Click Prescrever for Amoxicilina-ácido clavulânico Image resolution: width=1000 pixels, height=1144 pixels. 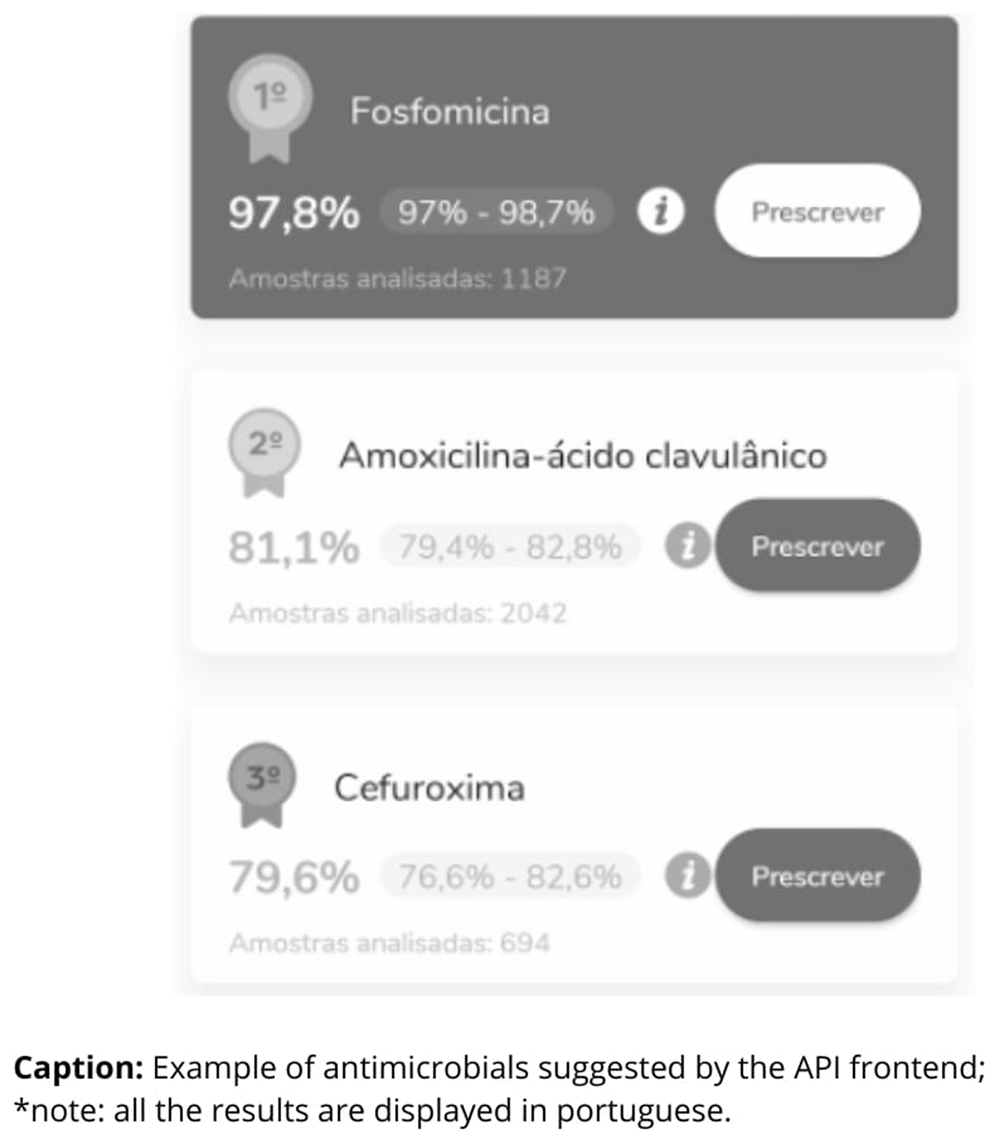coord(818,546)
